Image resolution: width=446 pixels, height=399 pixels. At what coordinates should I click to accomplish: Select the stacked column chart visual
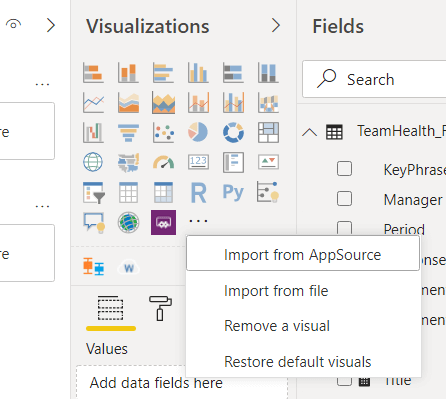coord(128,73)
